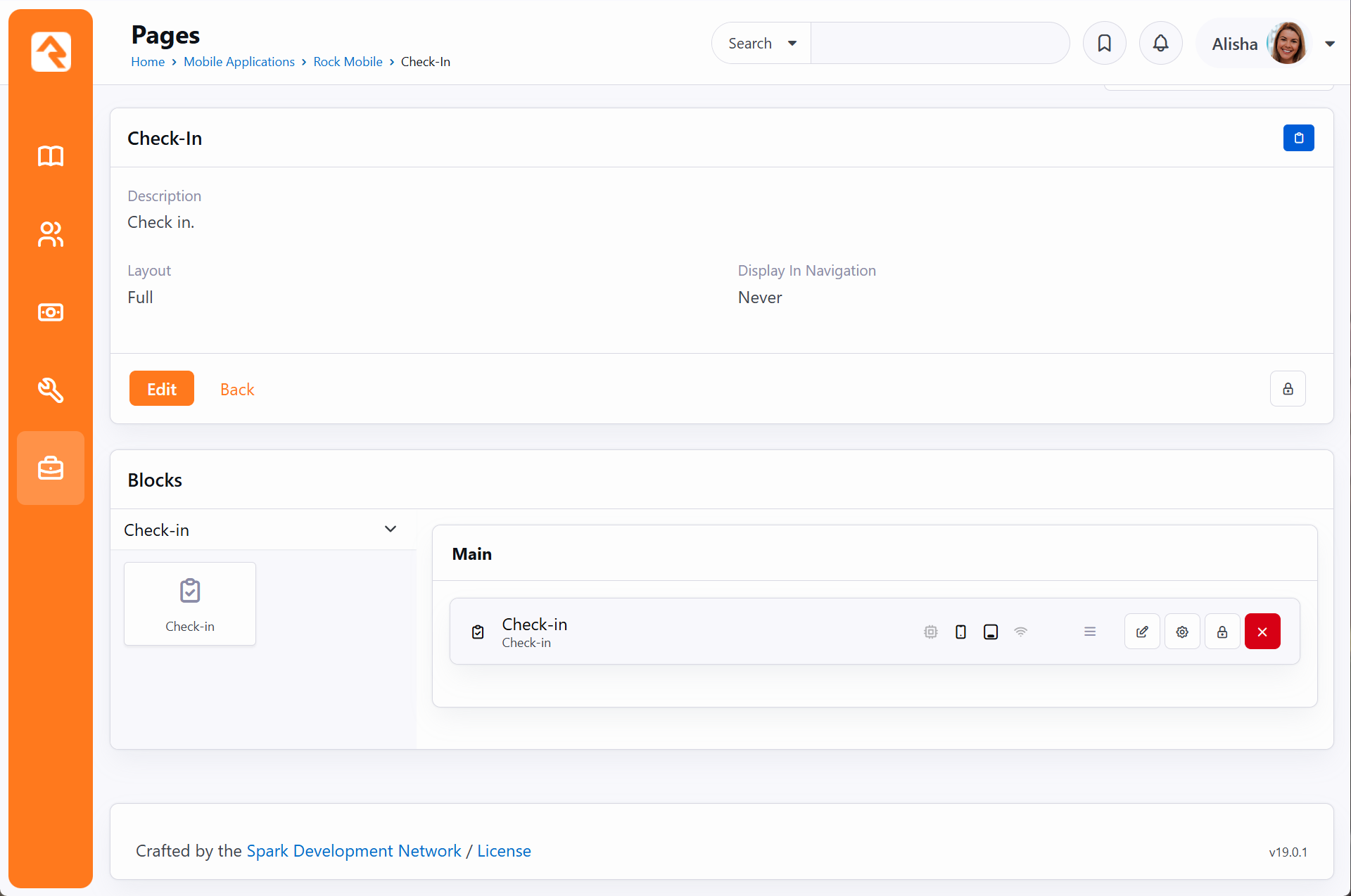The height and width of the screenshot is (896, 1351).
Task: Click the orange Edit button
Action: point(161,389)
